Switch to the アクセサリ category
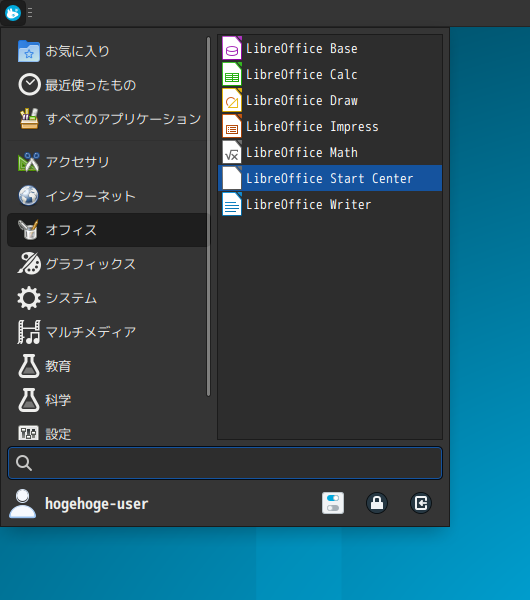 coord(107,162)
